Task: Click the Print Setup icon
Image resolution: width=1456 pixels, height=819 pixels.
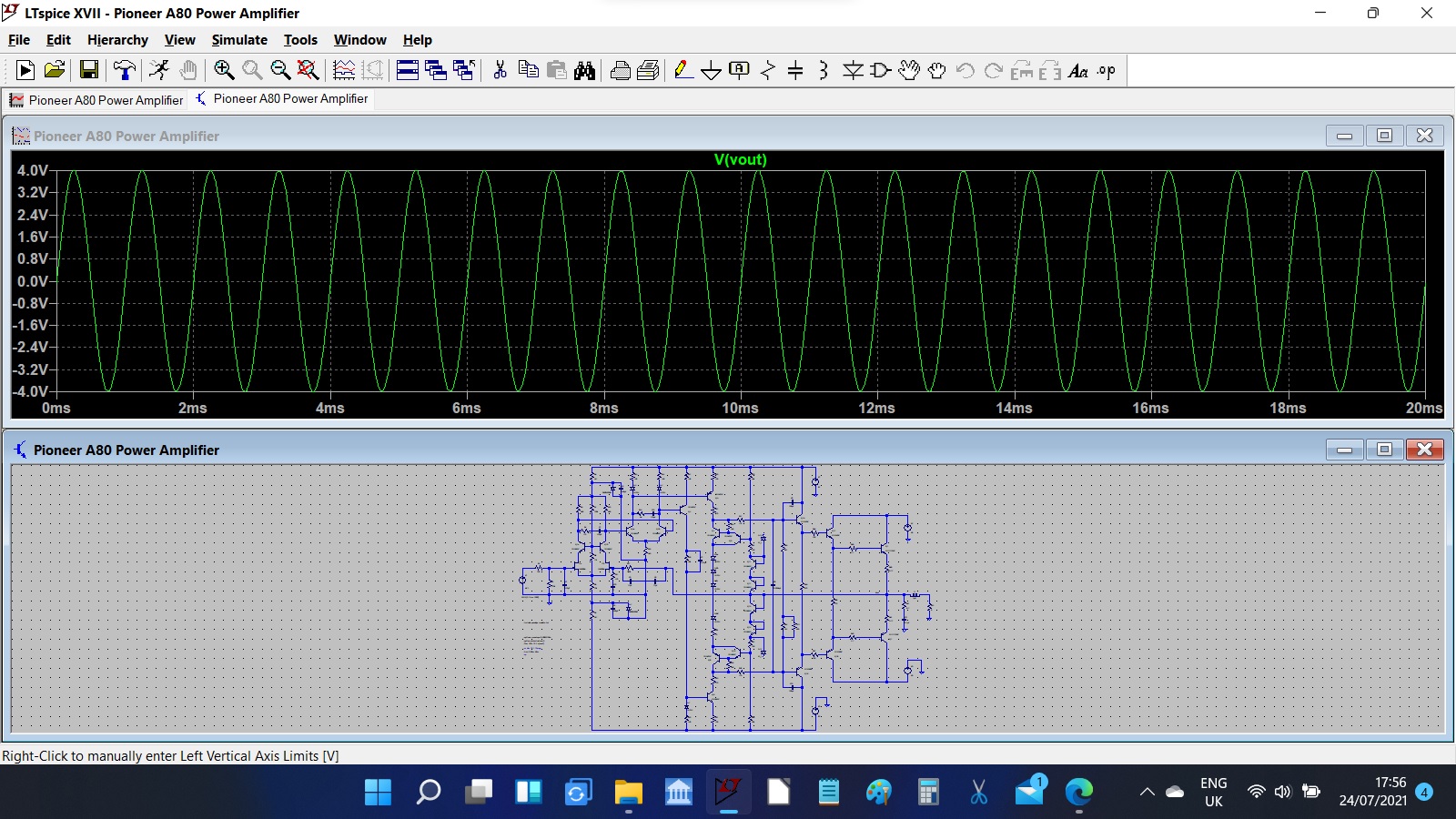Action: [x=621, y=70]
